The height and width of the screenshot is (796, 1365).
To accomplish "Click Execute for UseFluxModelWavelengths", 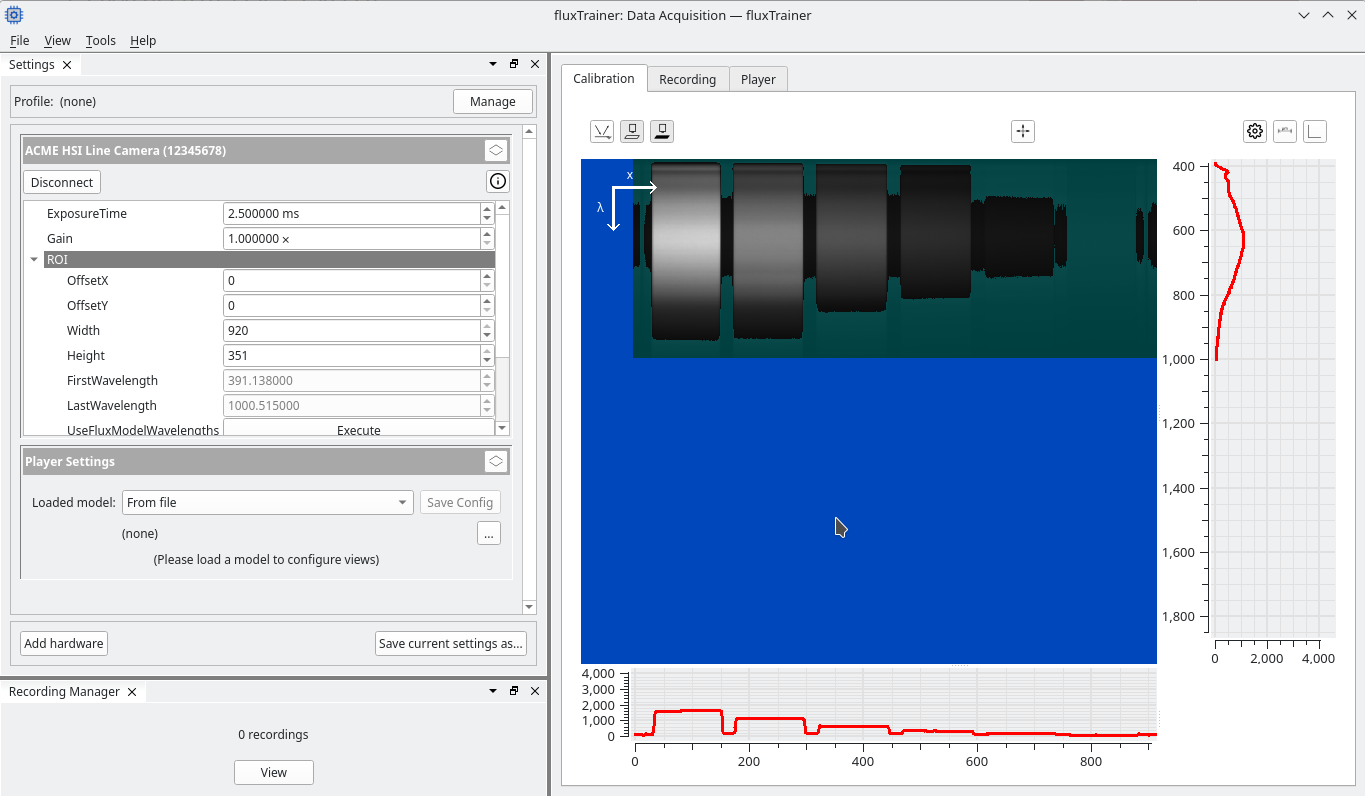I will 359,430.
